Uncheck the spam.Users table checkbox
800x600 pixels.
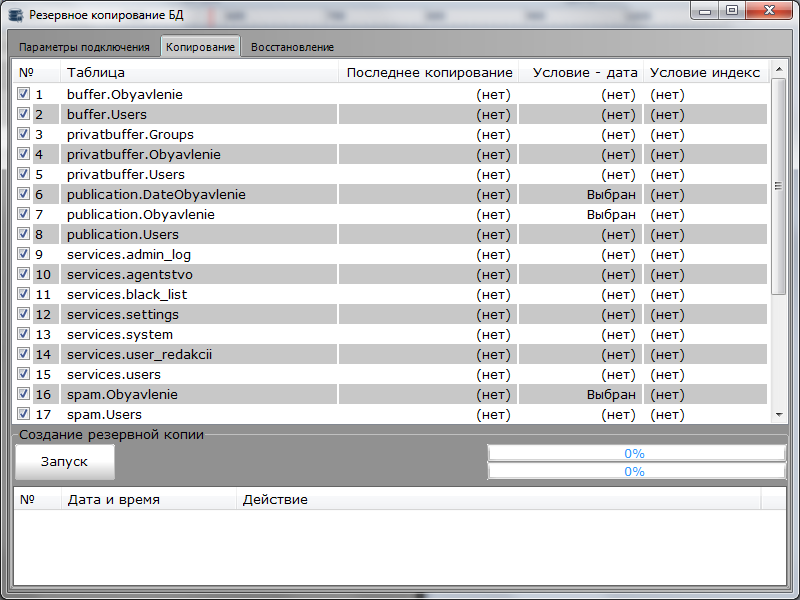tap(23, 414)
